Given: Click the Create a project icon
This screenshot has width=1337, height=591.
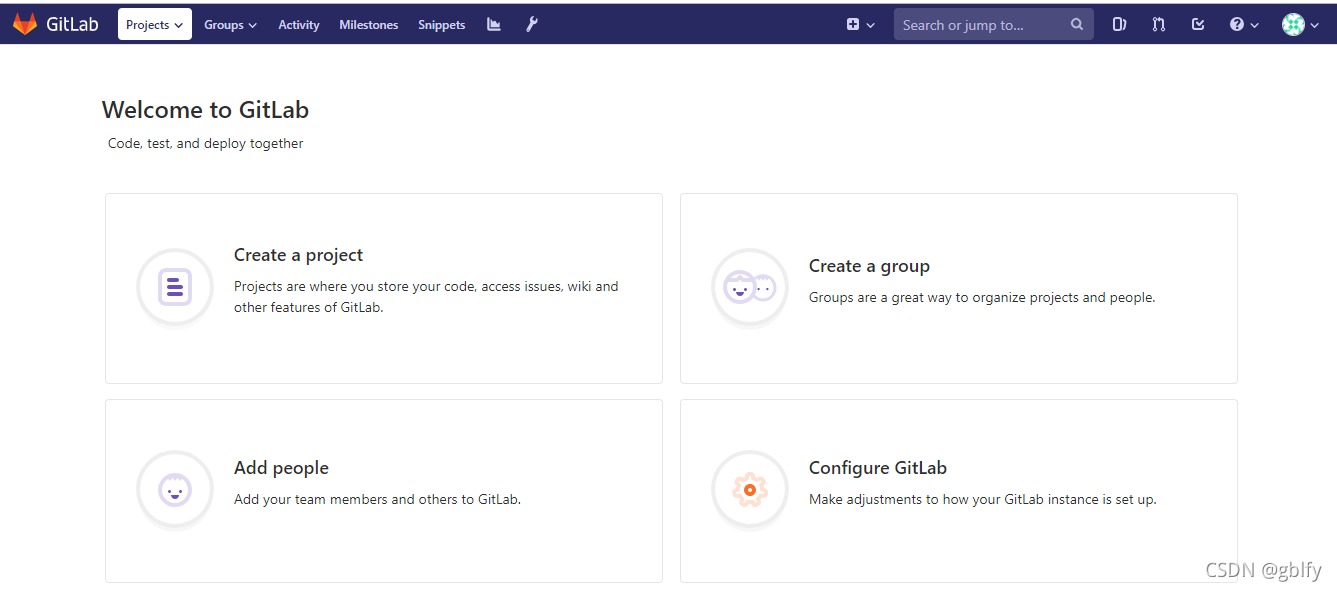Looking at the screenshot, I should click(x=175, y=288).
